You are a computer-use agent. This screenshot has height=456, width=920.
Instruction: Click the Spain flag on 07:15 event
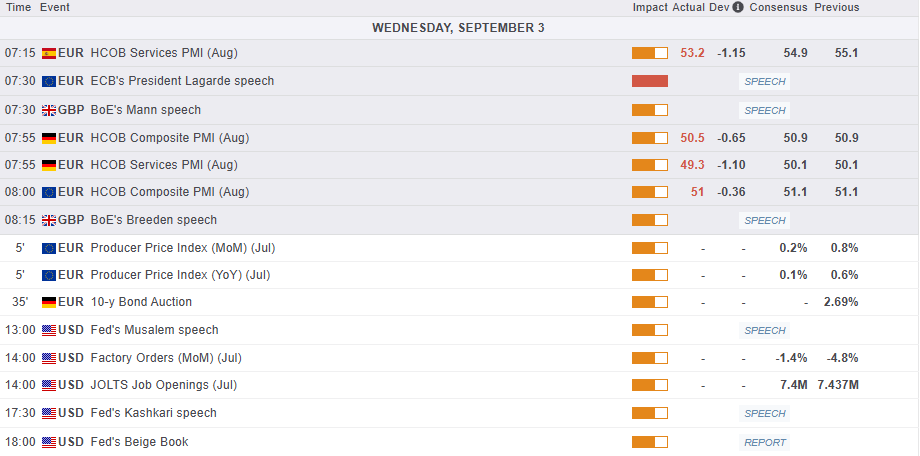pyautogui.click(x=48, y=53)
